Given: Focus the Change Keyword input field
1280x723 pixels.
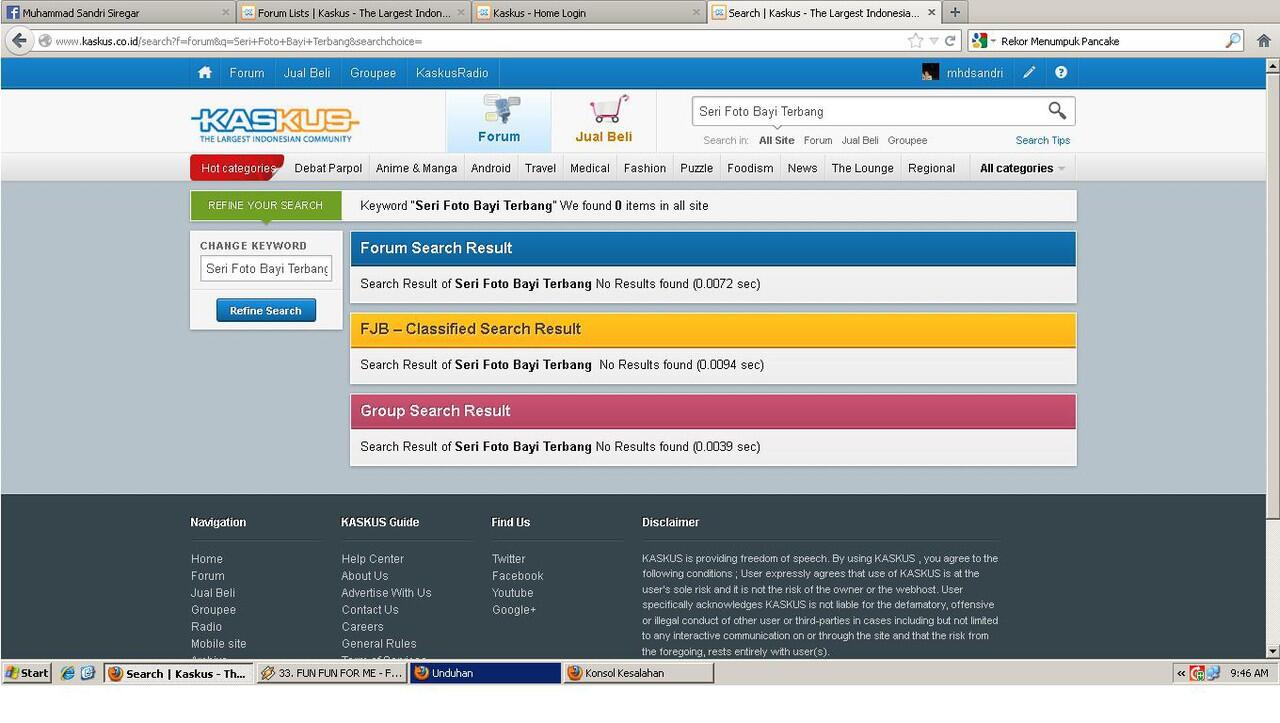Looking at the screenshot, I should click(x=266, y=269).
